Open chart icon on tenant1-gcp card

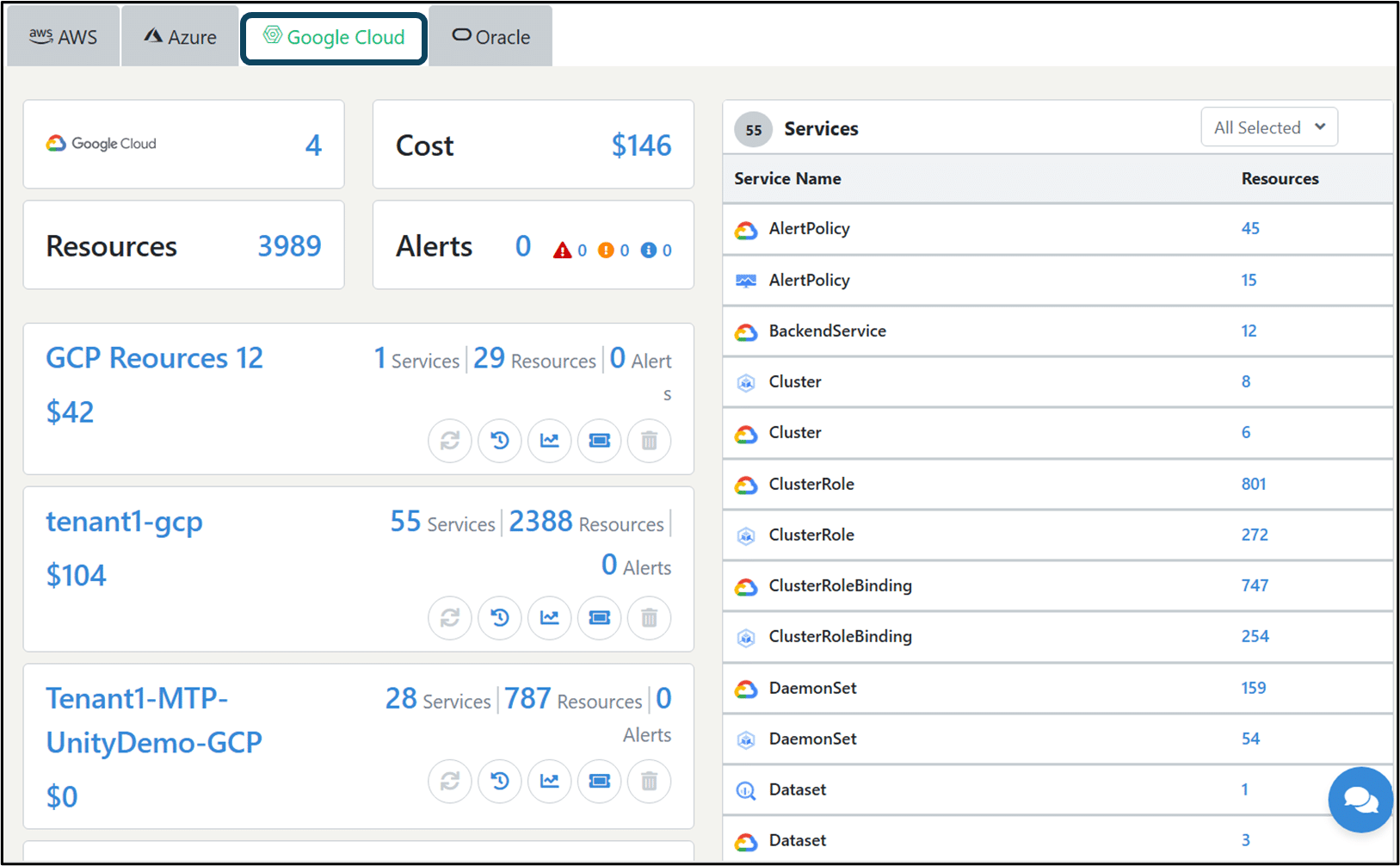550,618
